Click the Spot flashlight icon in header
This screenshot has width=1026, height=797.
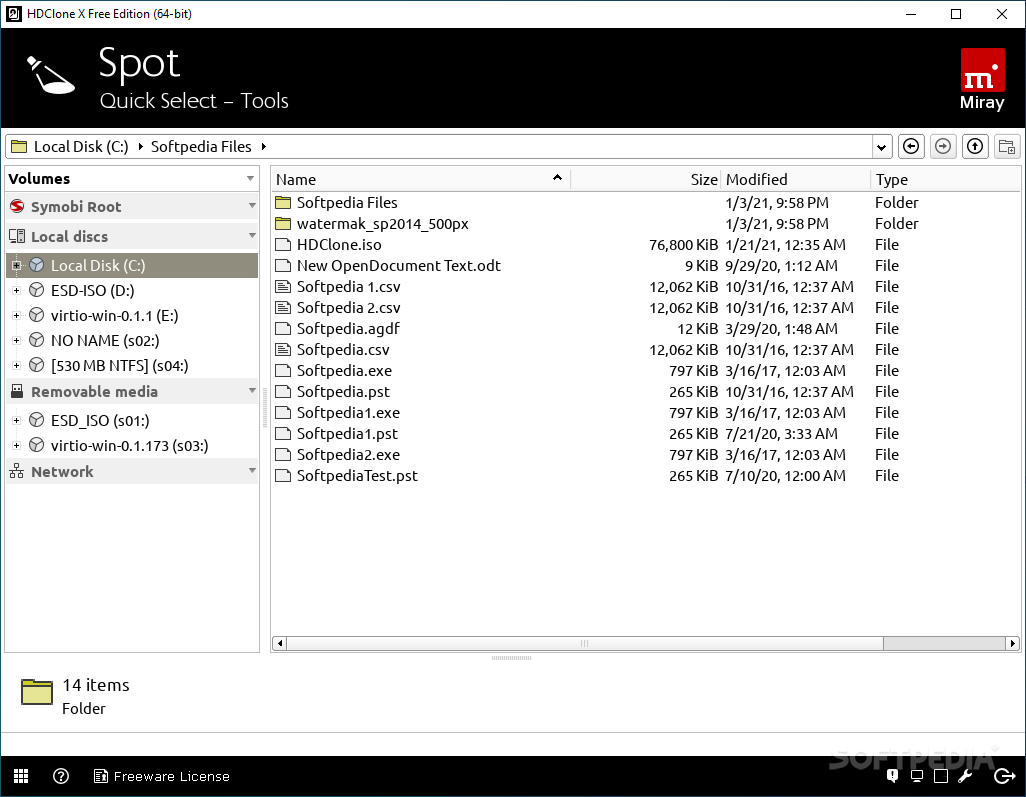click(x=50, y=75)
